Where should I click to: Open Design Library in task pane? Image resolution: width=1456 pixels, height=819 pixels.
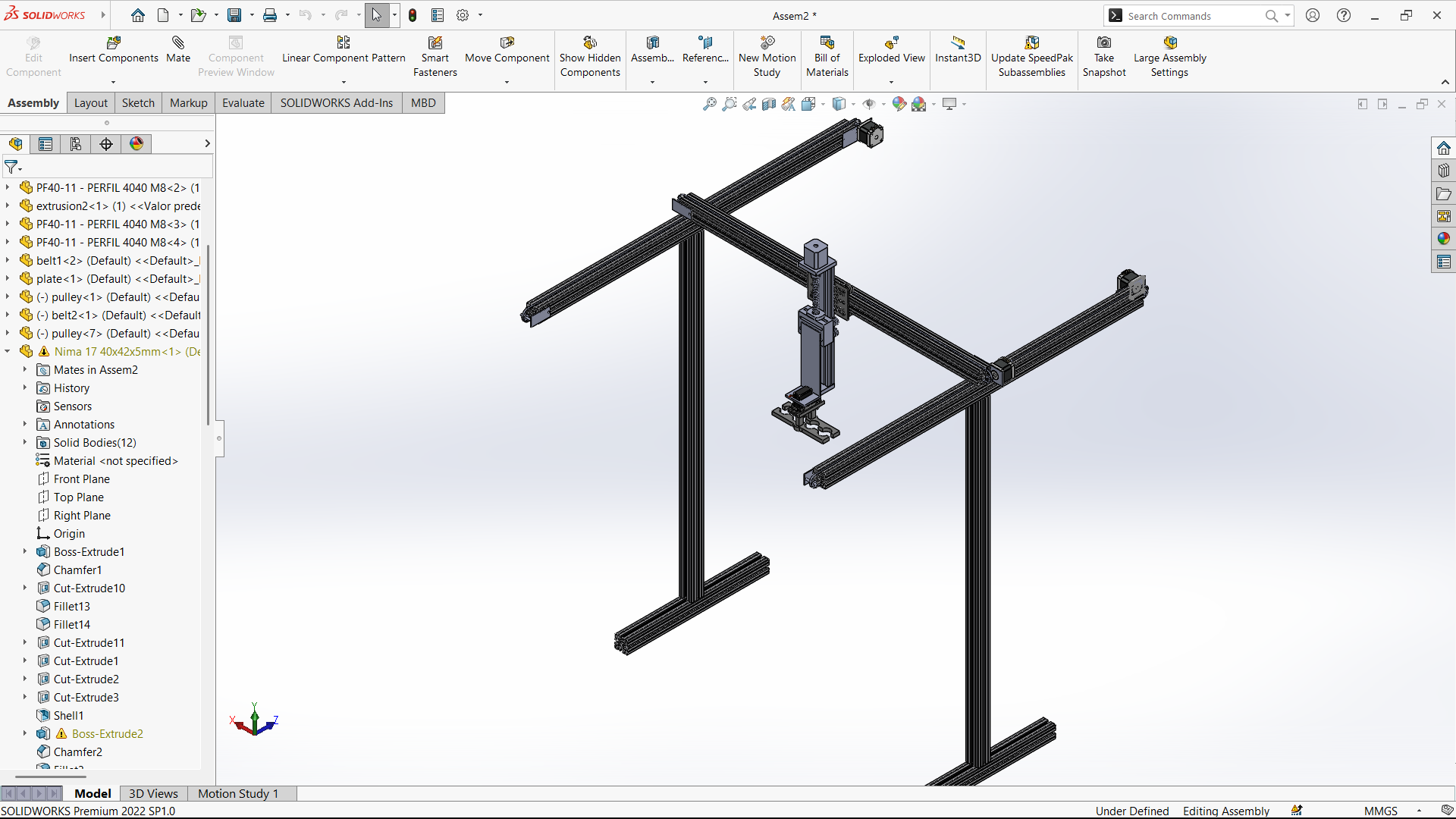(1444, 171)
